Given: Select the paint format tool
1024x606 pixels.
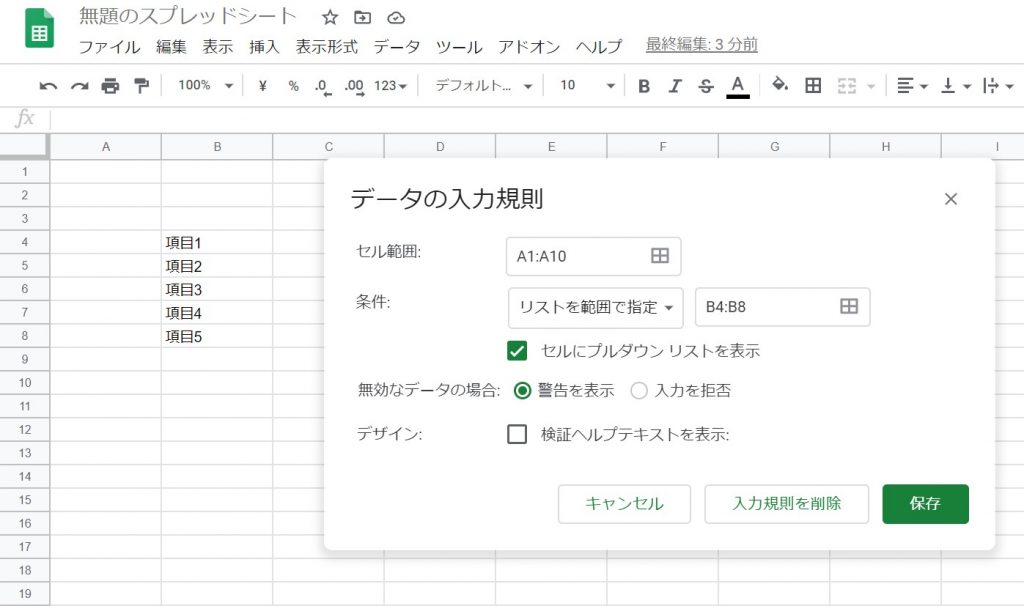Looking at the screenshot, I should pos(140,86).
